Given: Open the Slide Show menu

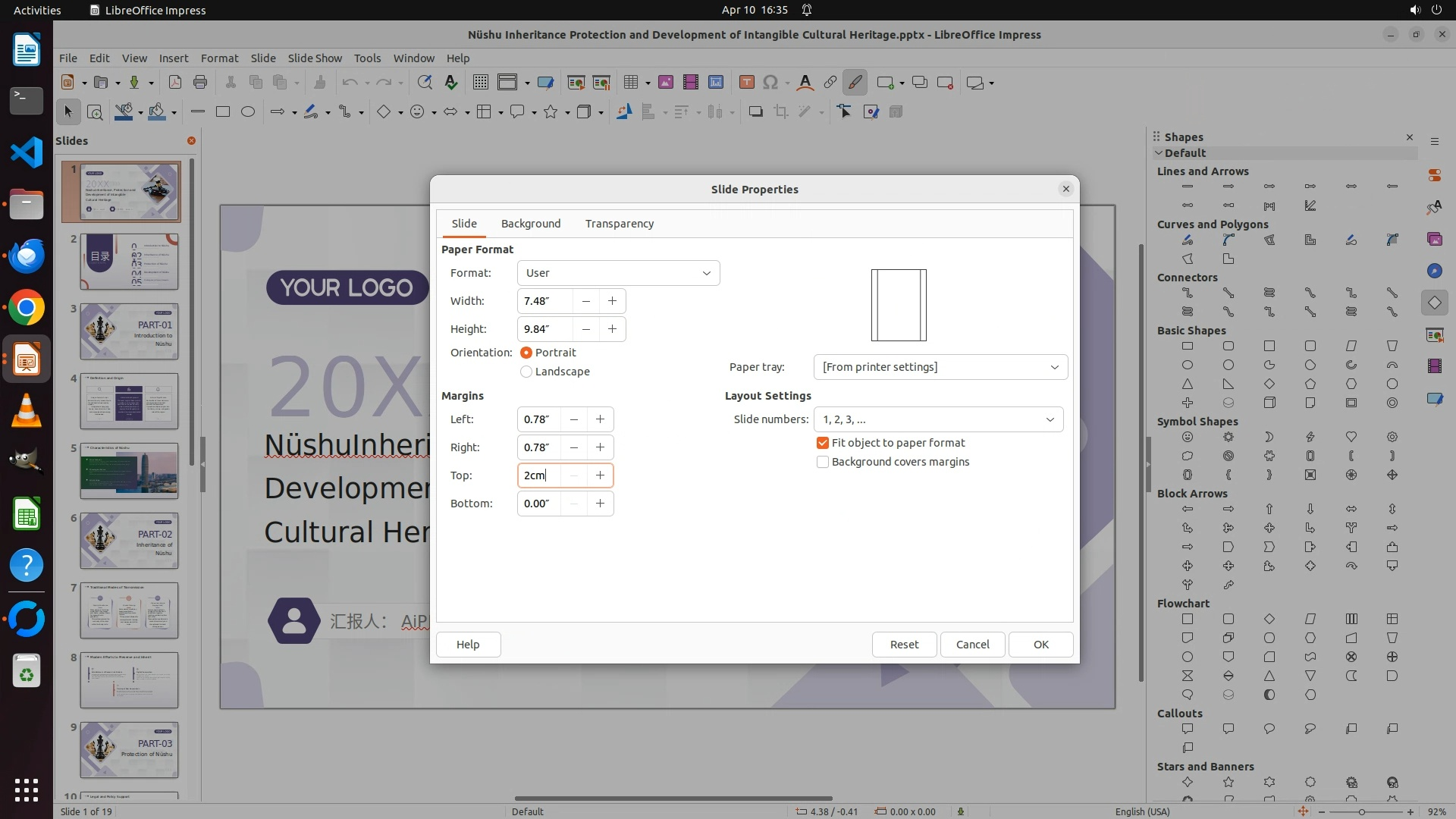Looking at the screenshot, I should coord(315,58).
